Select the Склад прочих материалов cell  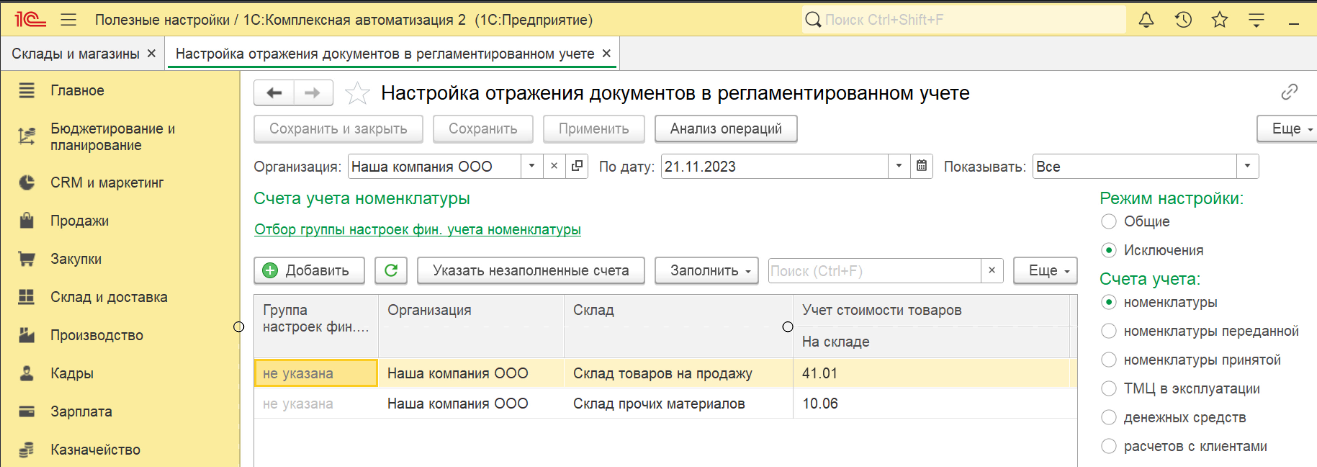(679, 404)
